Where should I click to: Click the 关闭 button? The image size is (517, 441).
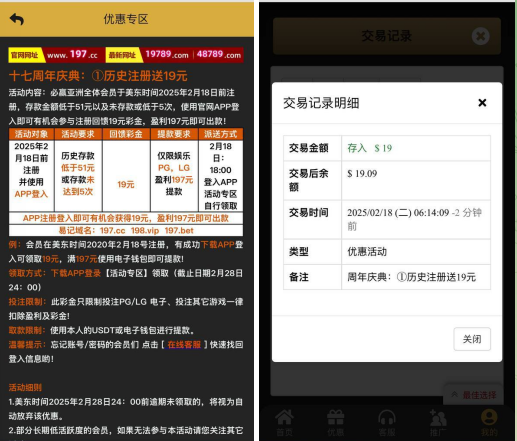tap(472, 339)
